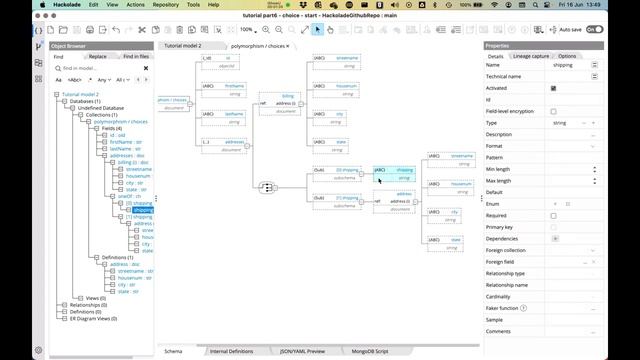Open the 100% zoom level dropdown

tap(248, 30)
